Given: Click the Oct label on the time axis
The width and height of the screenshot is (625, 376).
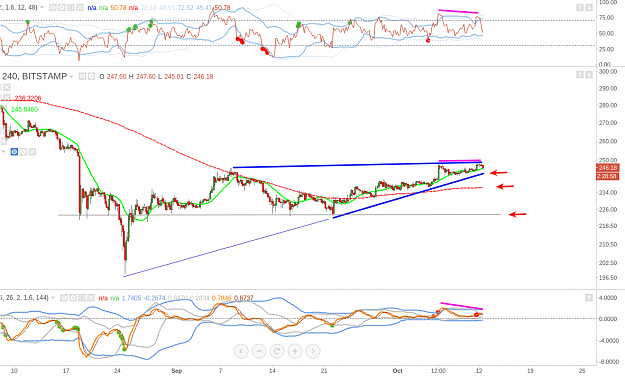Looking at the screenshot, I should click(x=397, y=371).
